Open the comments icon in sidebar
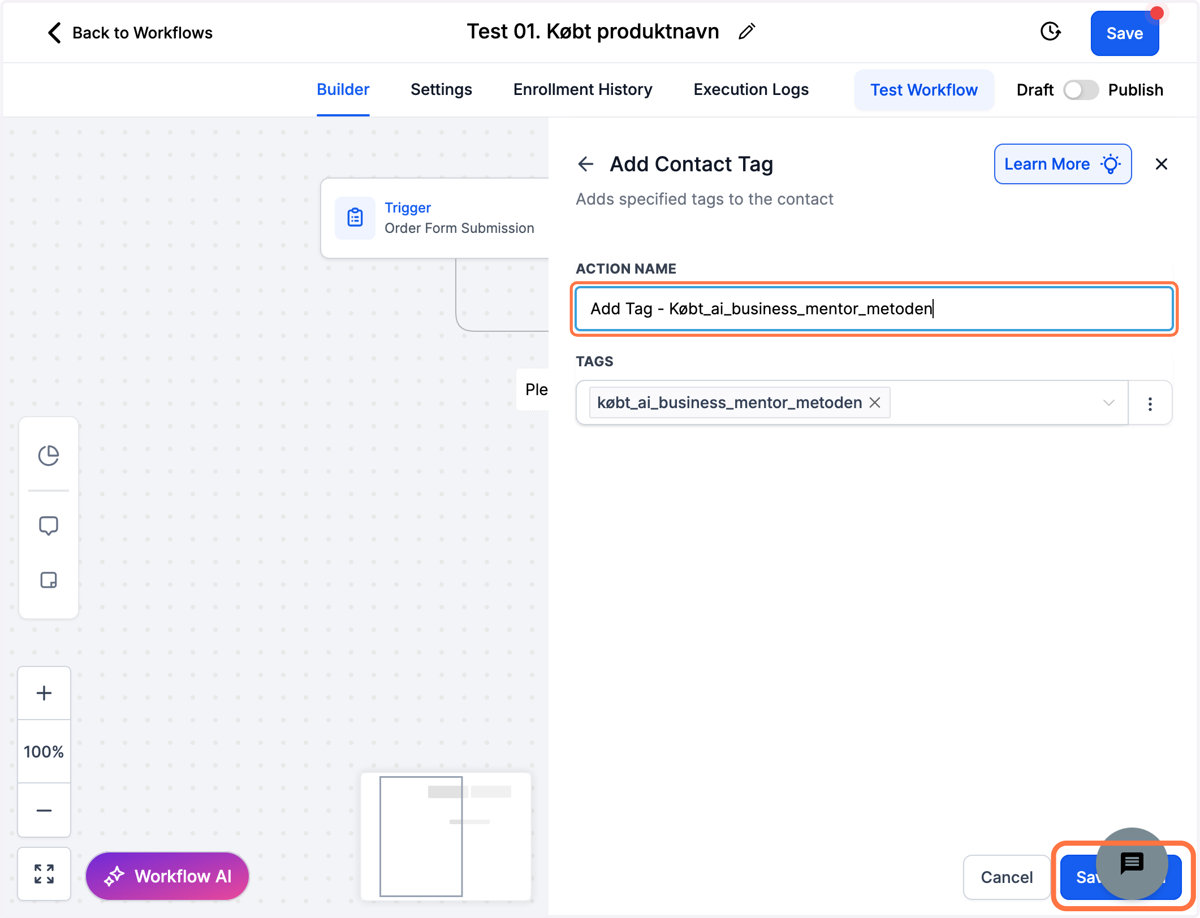 [48, 526]
